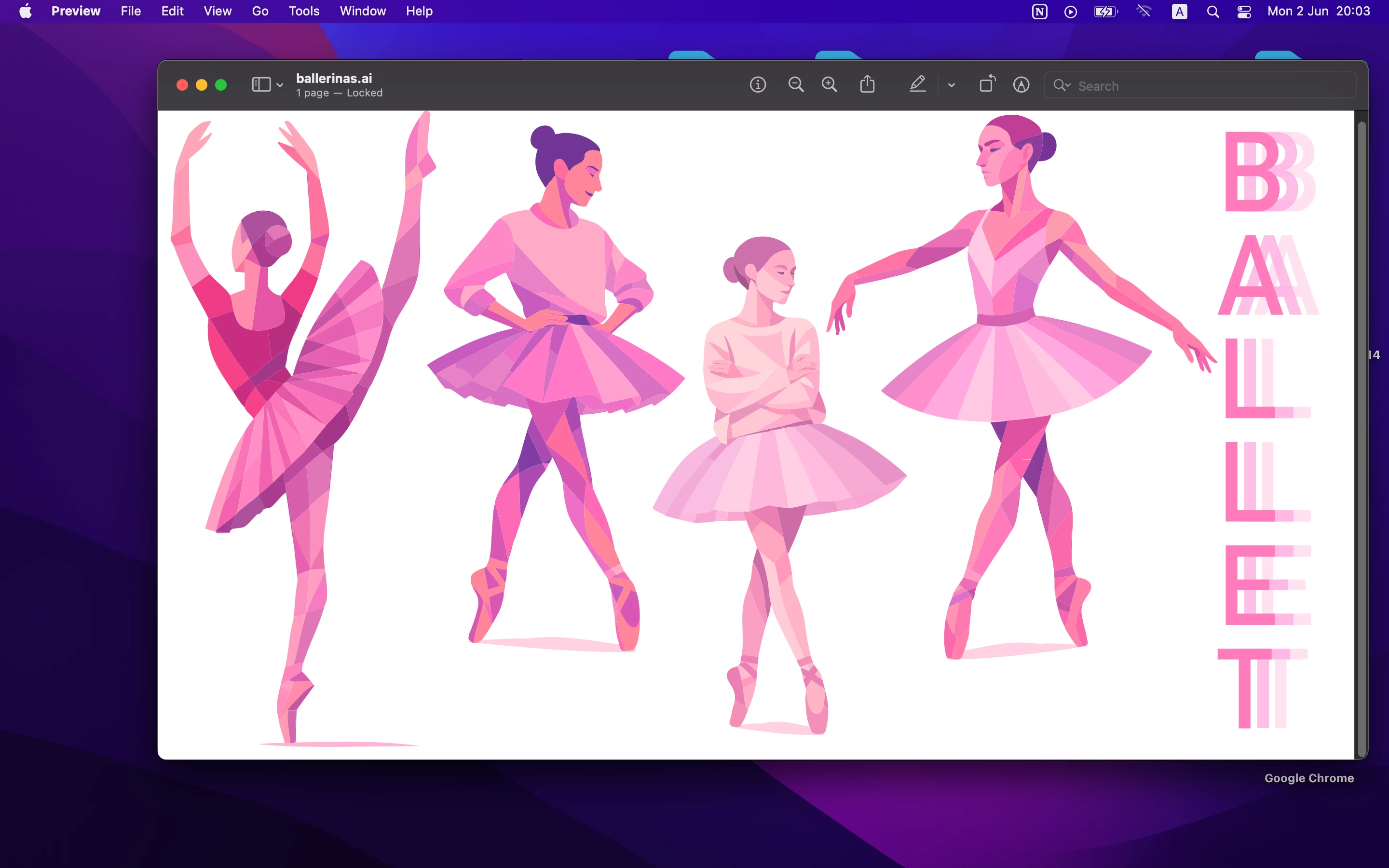Open the Tools menu
The height and width of the screenshot is (868, 1389).
click(x=304, y=12)
